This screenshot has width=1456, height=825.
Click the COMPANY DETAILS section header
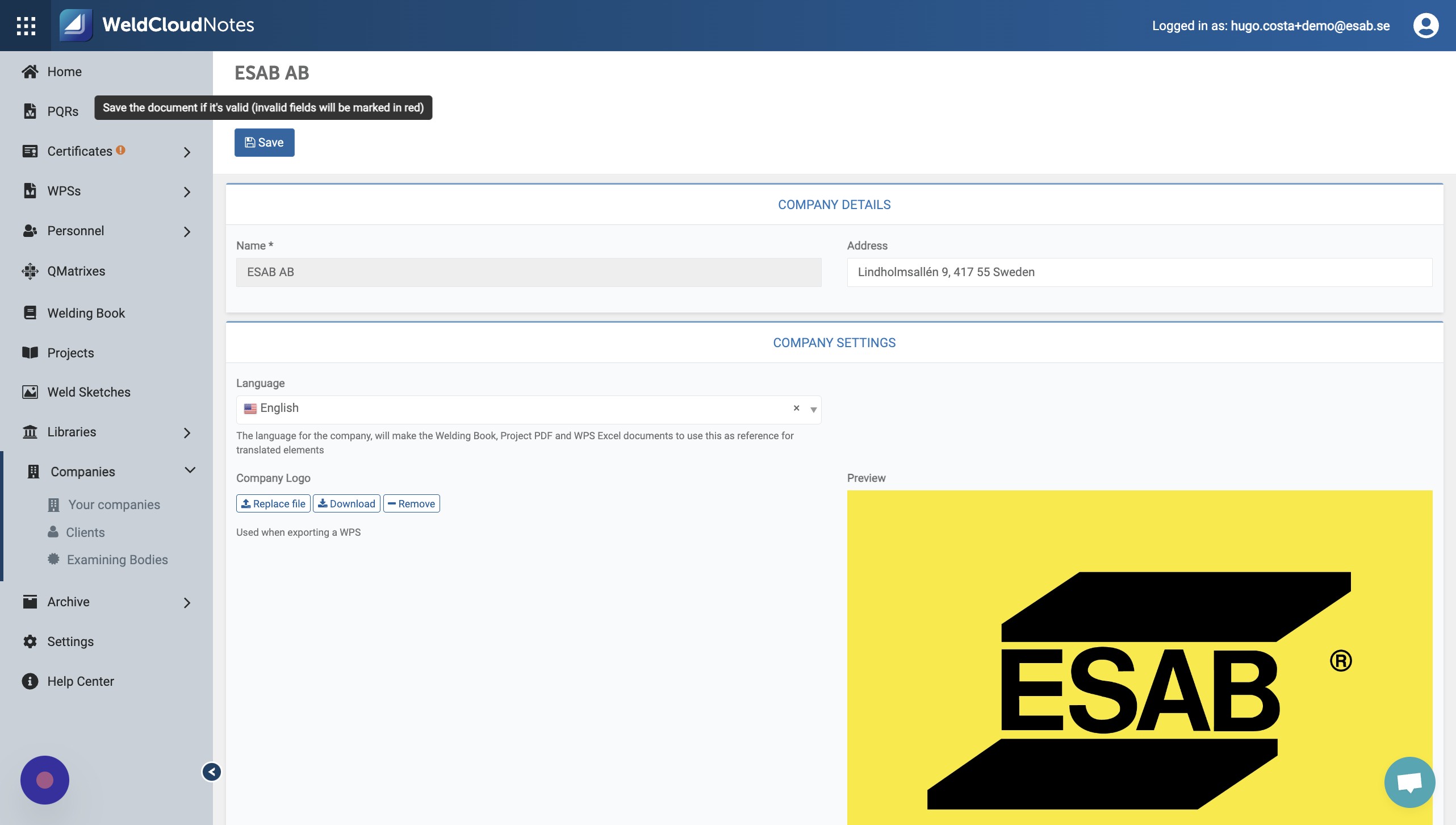coord(834,205)
